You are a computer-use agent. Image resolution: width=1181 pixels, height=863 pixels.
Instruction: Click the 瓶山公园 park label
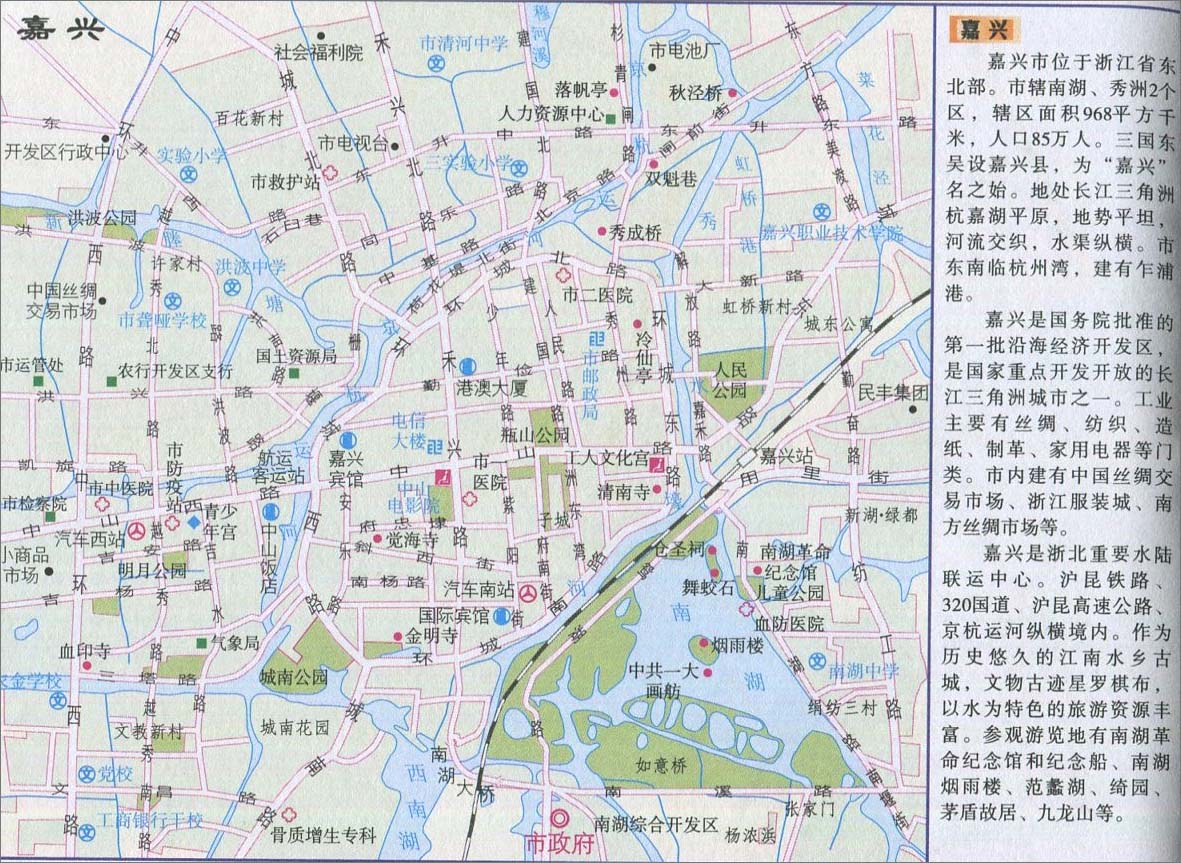point(536,435)
